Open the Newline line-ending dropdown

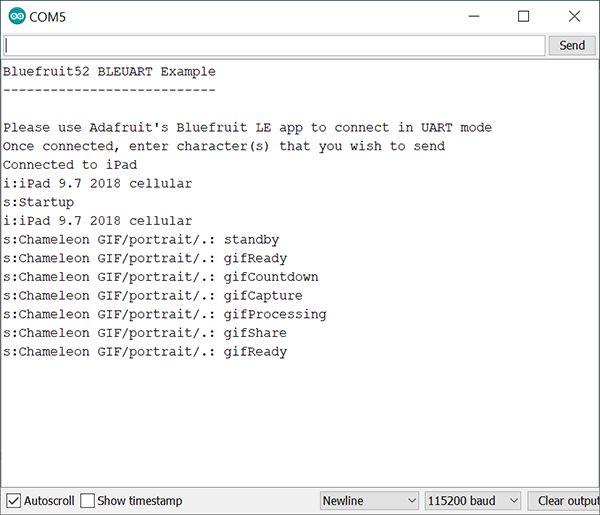click(x=369, y=500)
